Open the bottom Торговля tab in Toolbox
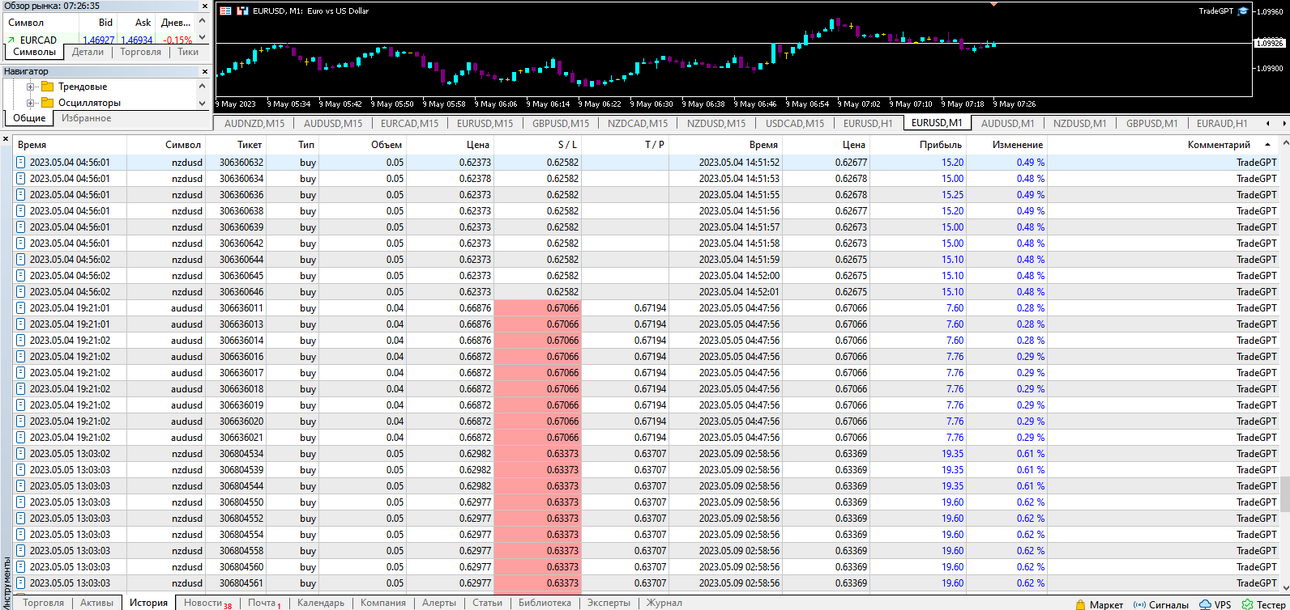Screen dimensions: 1290x610 [43, 603]
